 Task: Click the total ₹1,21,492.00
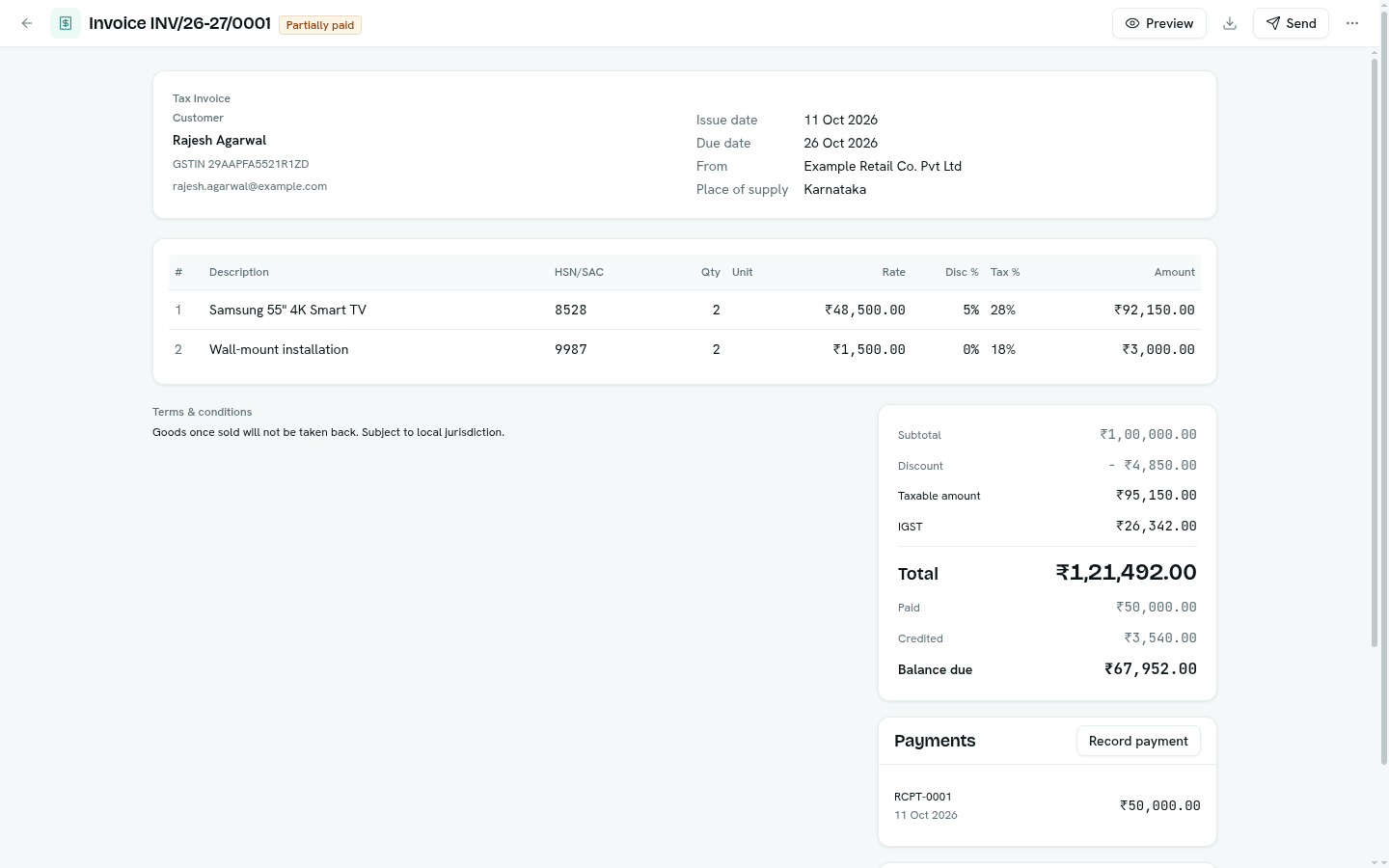tap(1127, 572)
